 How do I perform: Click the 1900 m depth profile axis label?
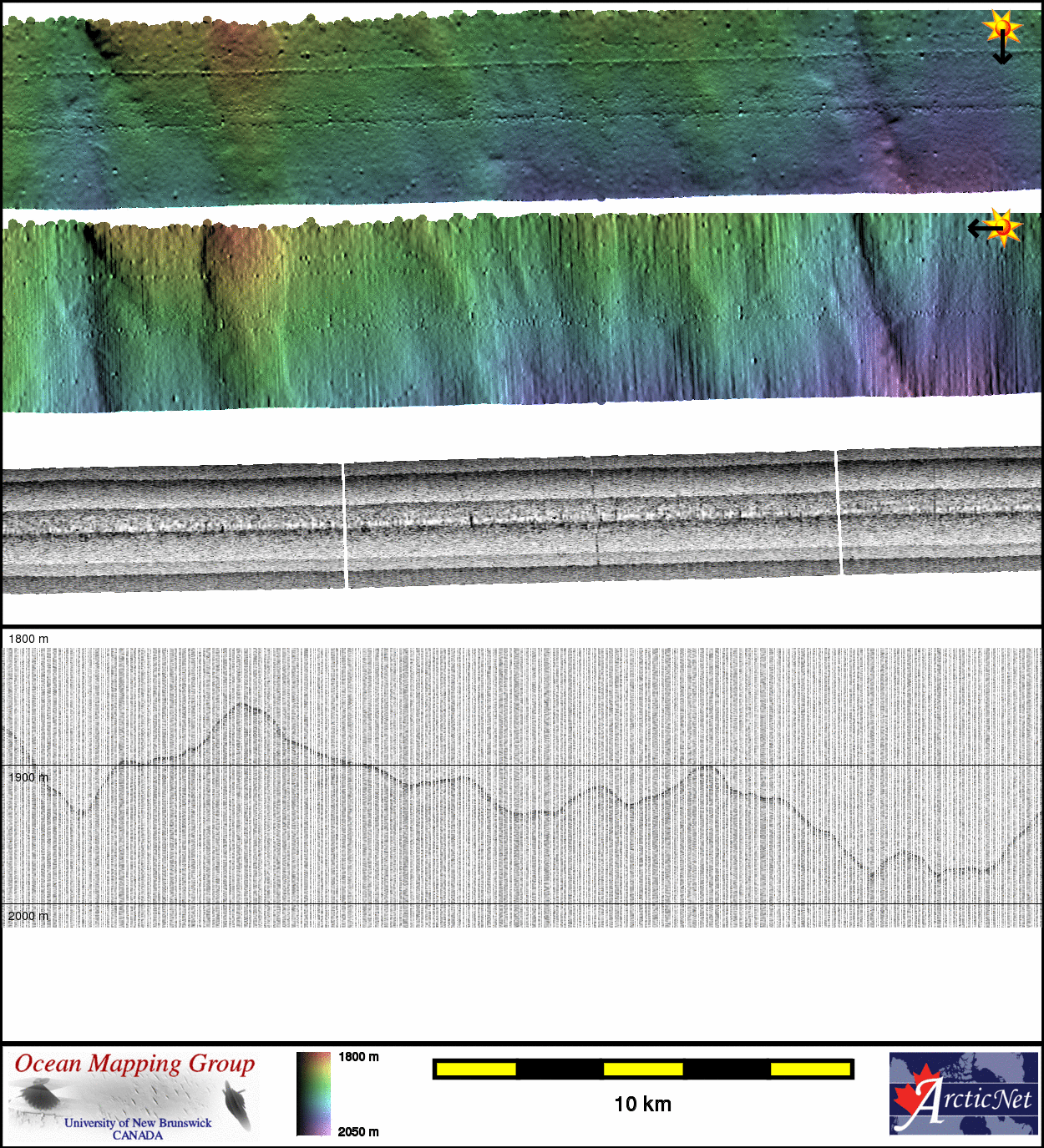[x=28, y=777]
